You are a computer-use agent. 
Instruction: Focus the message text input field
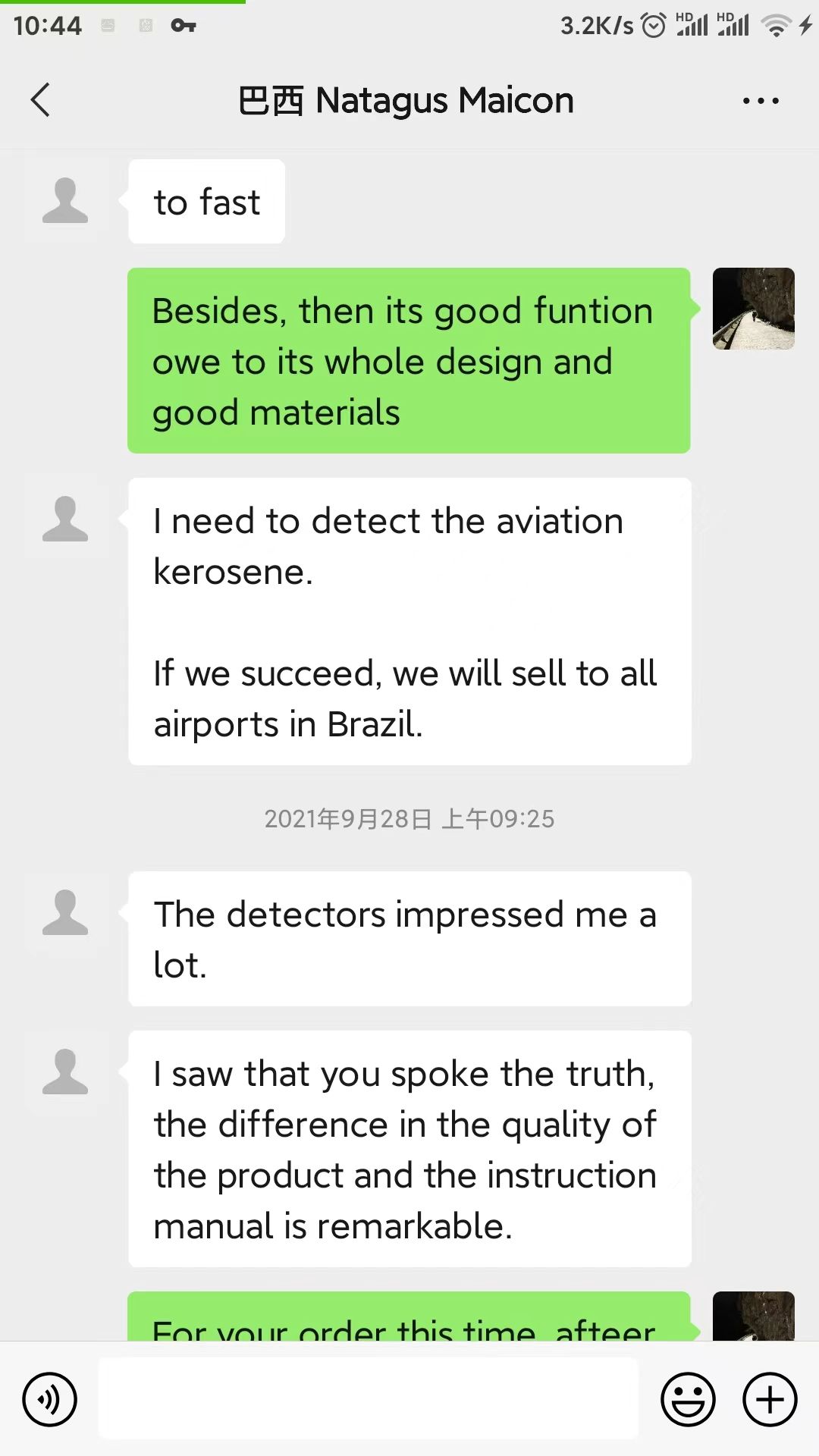point(369,1398)
